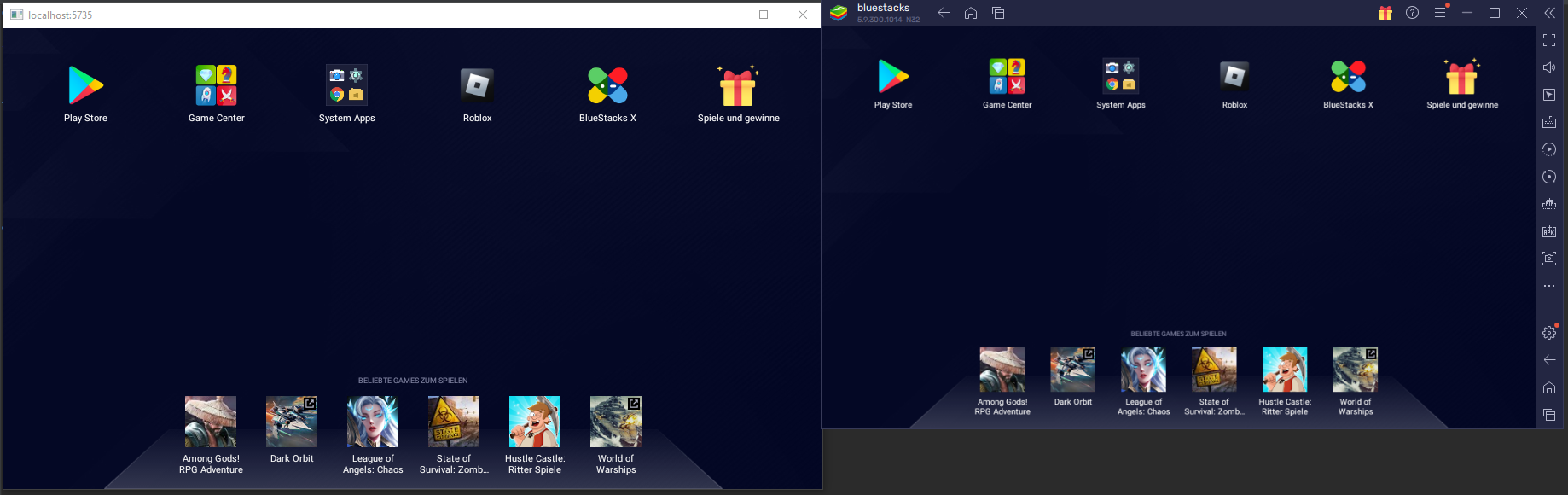Select Dark Orbit thumbnail in the localhost:5735 window
The image size is (1568, 495).
pos(292,422)
